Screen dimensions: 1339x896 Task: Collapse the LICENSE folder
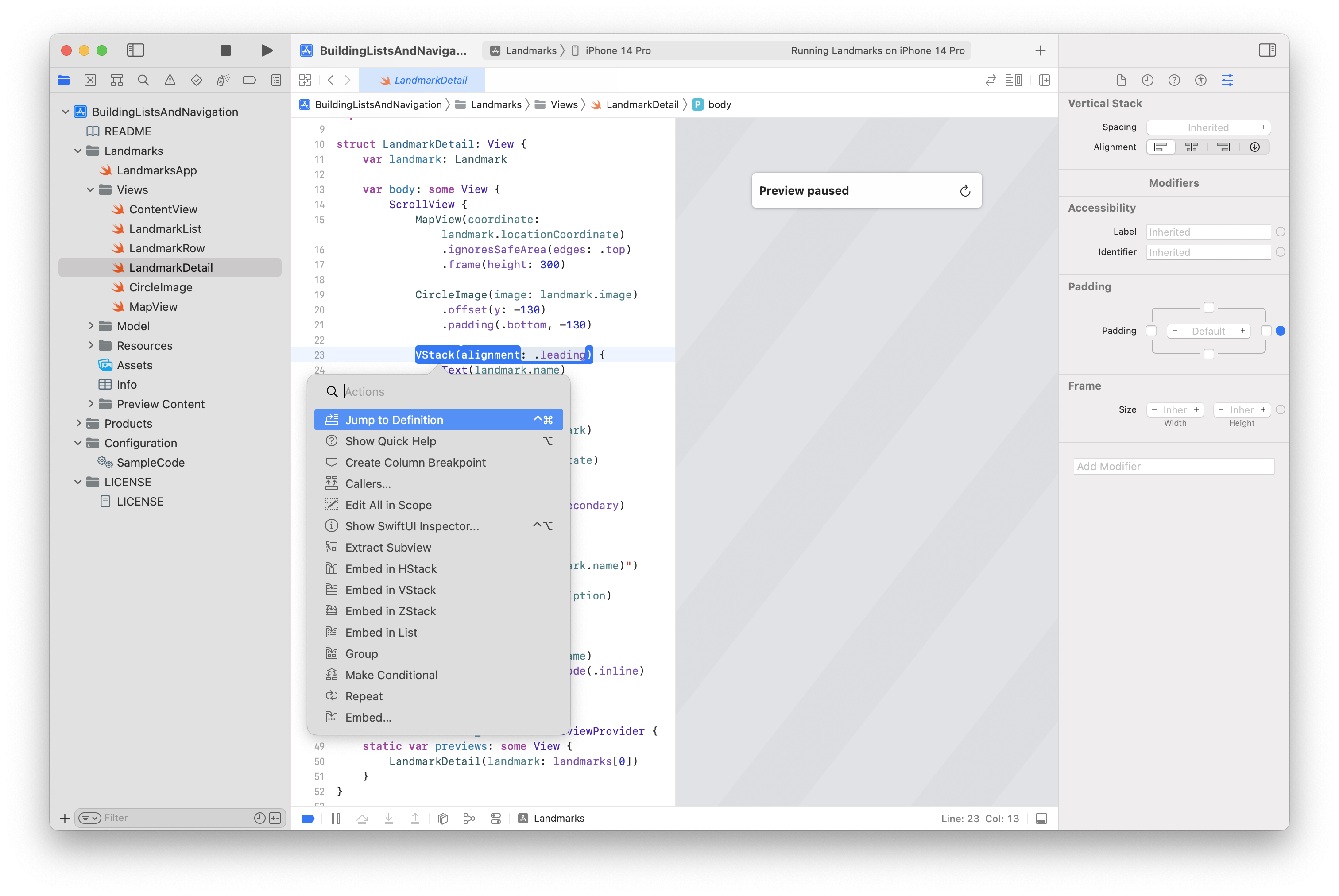[78, 482]
